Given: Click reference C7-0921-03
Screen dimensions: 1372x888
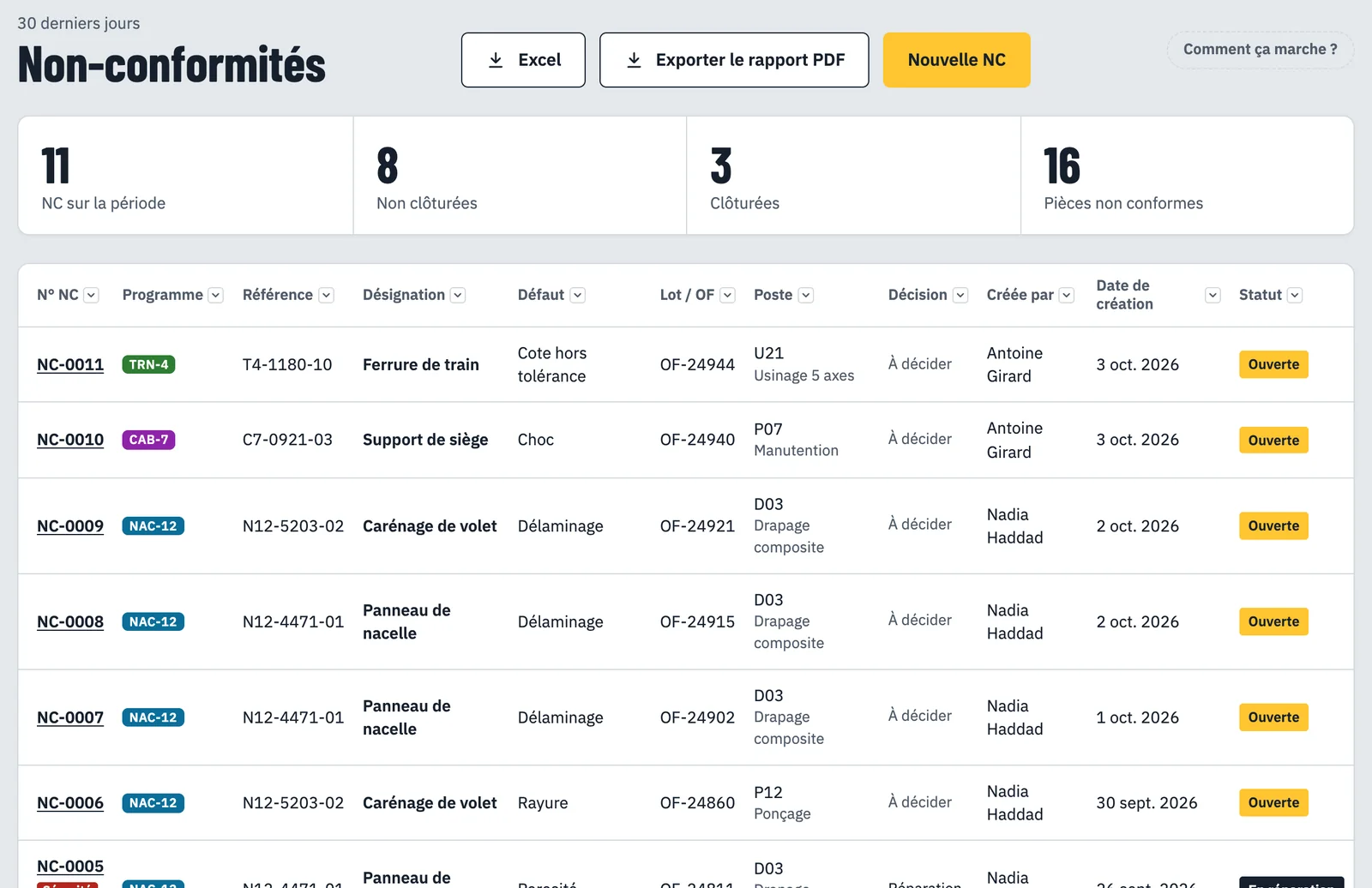Looking at the screenshot, I should pyautogui.click(x=287, y=440).
